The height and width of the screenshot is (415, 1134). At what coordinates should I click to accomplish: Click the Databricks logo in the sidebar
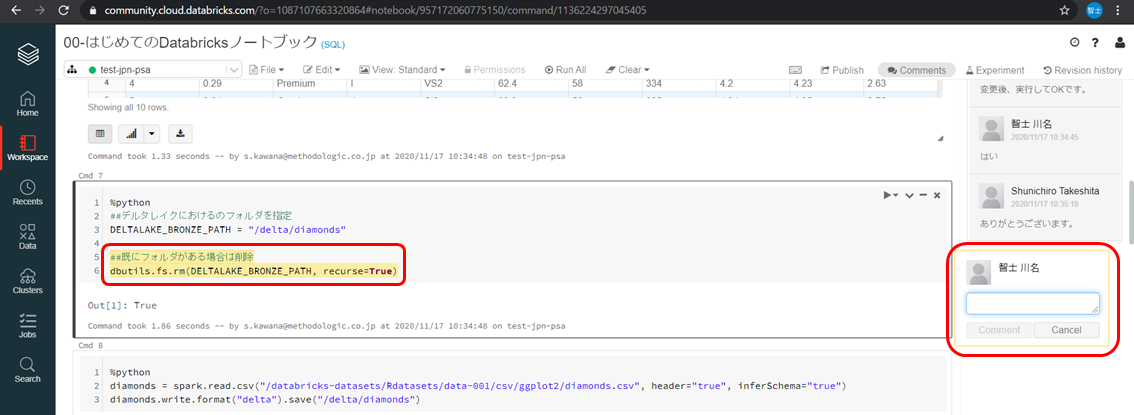(27, 54)
